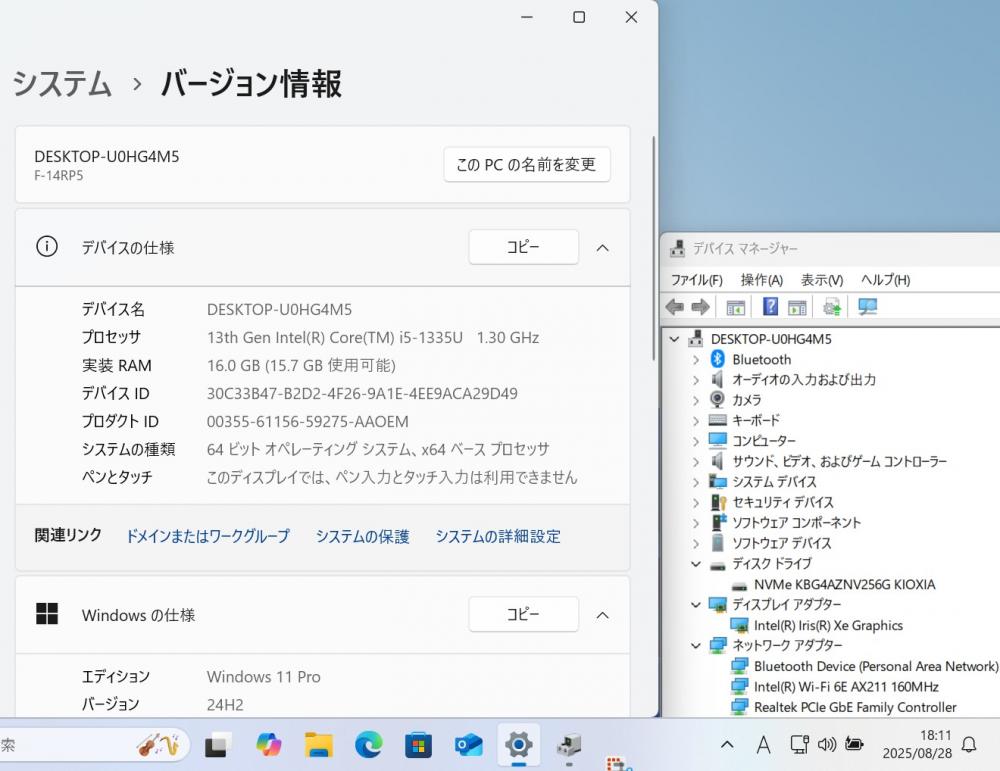
Task: Open the システムの保護 link
Action: 363,536
